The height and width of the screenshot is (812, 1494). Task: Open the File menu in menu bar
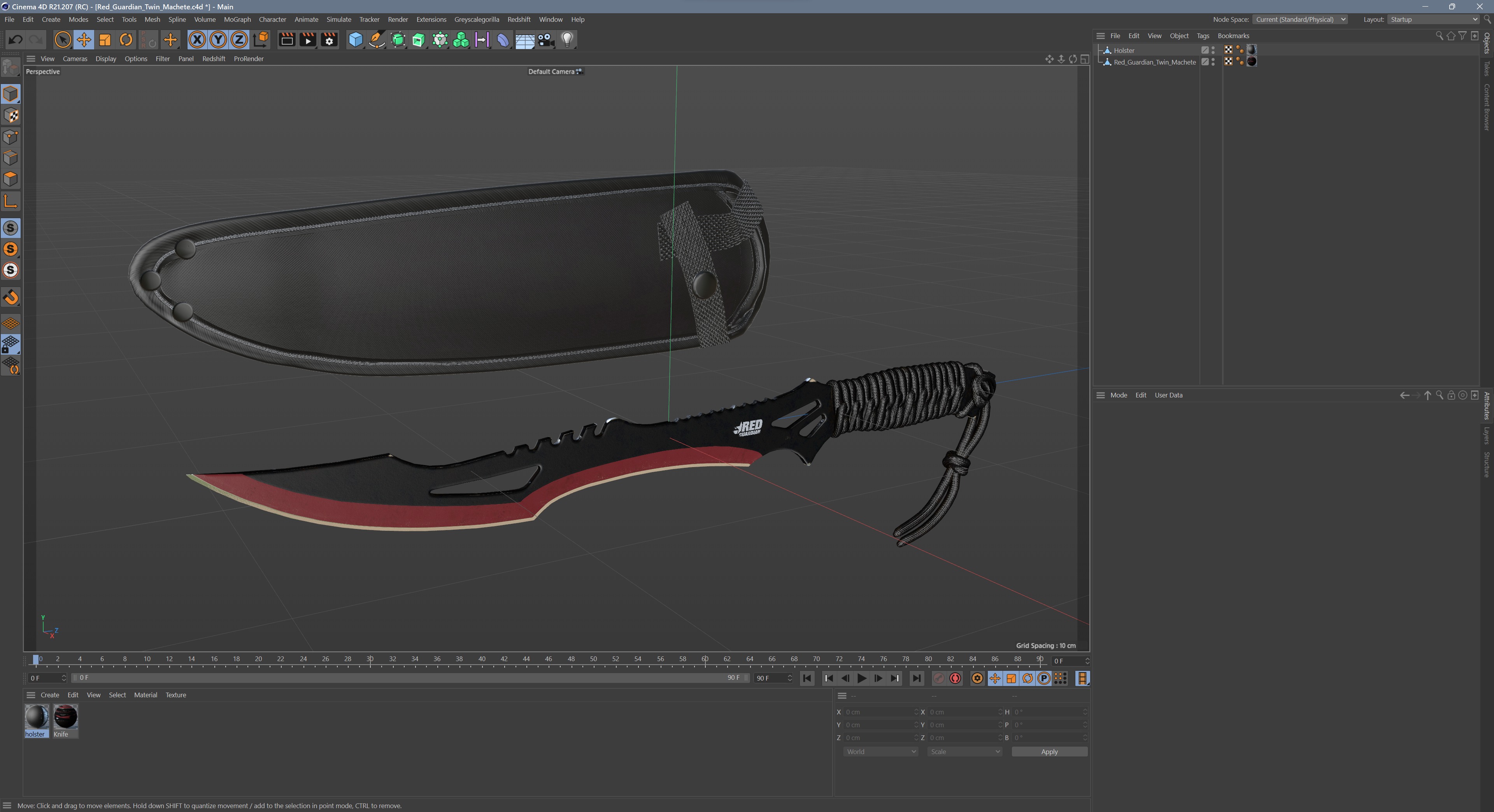pyautogui.click(x=9, y=19)
